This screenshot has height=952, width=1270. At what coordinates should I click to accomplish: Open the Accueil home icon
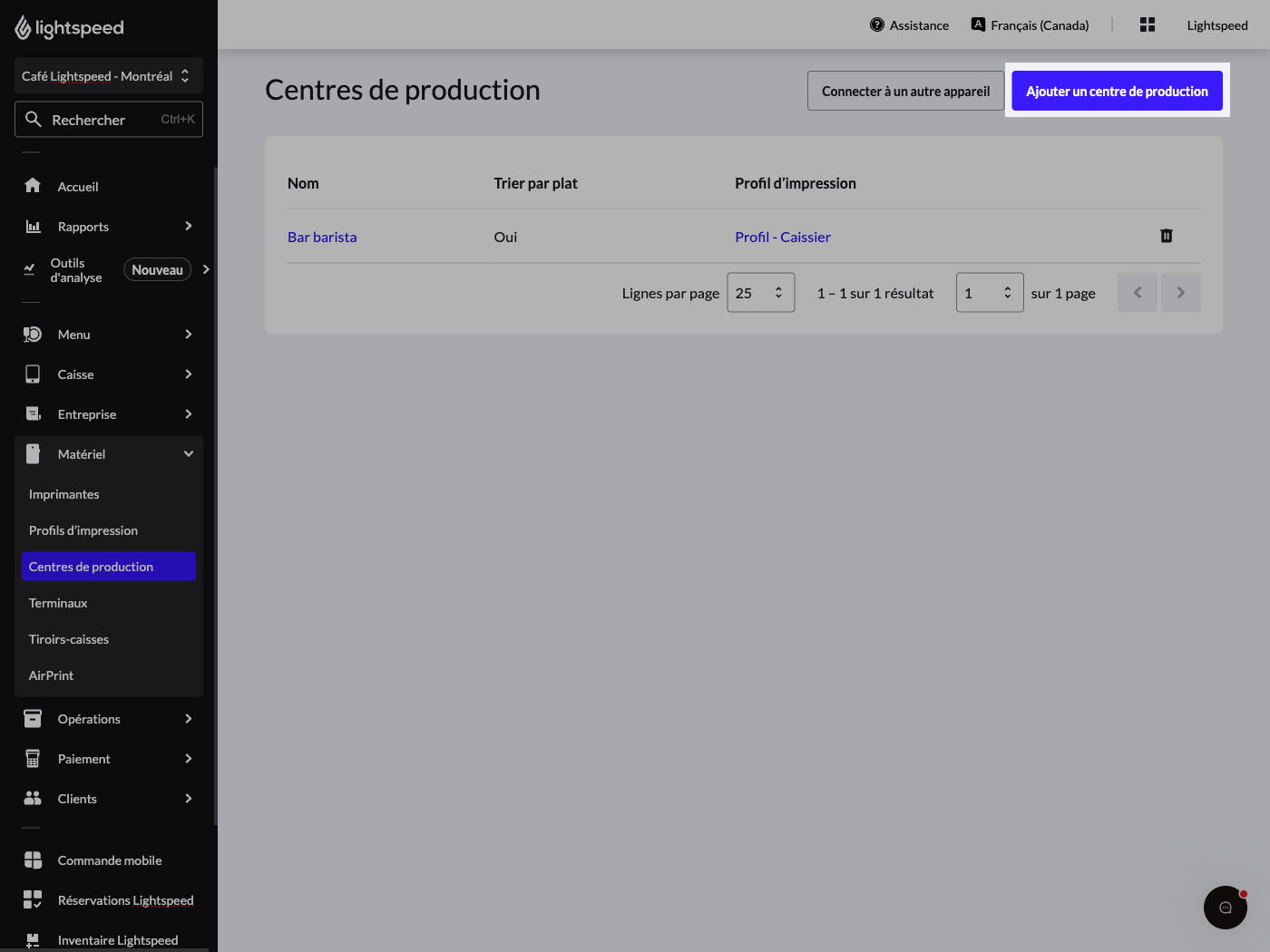[x=33, y=186]
